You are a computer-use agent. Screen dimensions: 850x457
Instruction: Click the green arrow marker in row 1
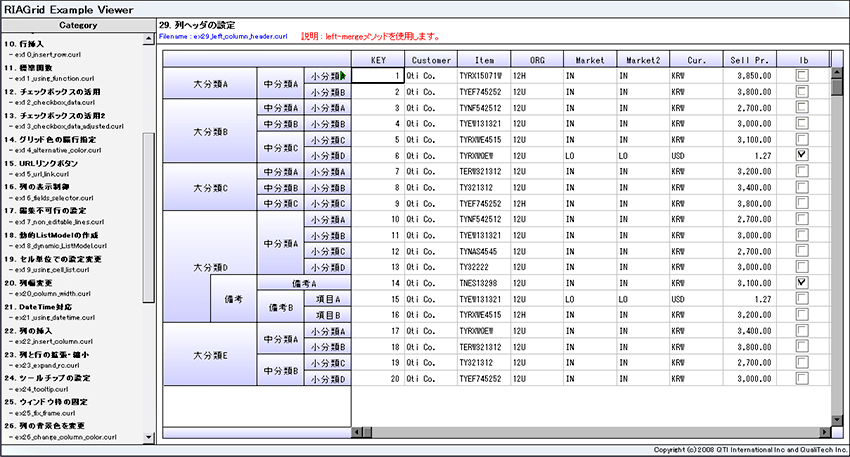[342, 75]
